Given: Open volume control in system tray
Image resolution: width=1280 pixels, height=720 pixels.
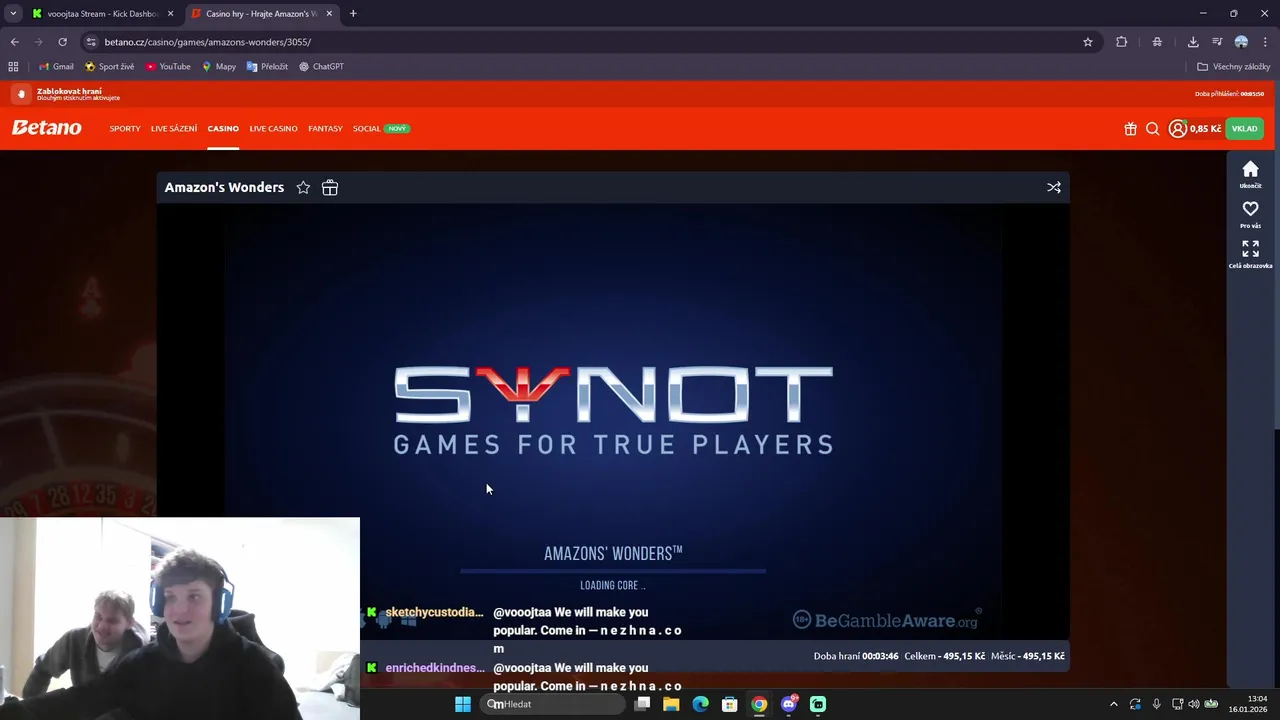Looking at the screenshot, I should coord(1193,704).
